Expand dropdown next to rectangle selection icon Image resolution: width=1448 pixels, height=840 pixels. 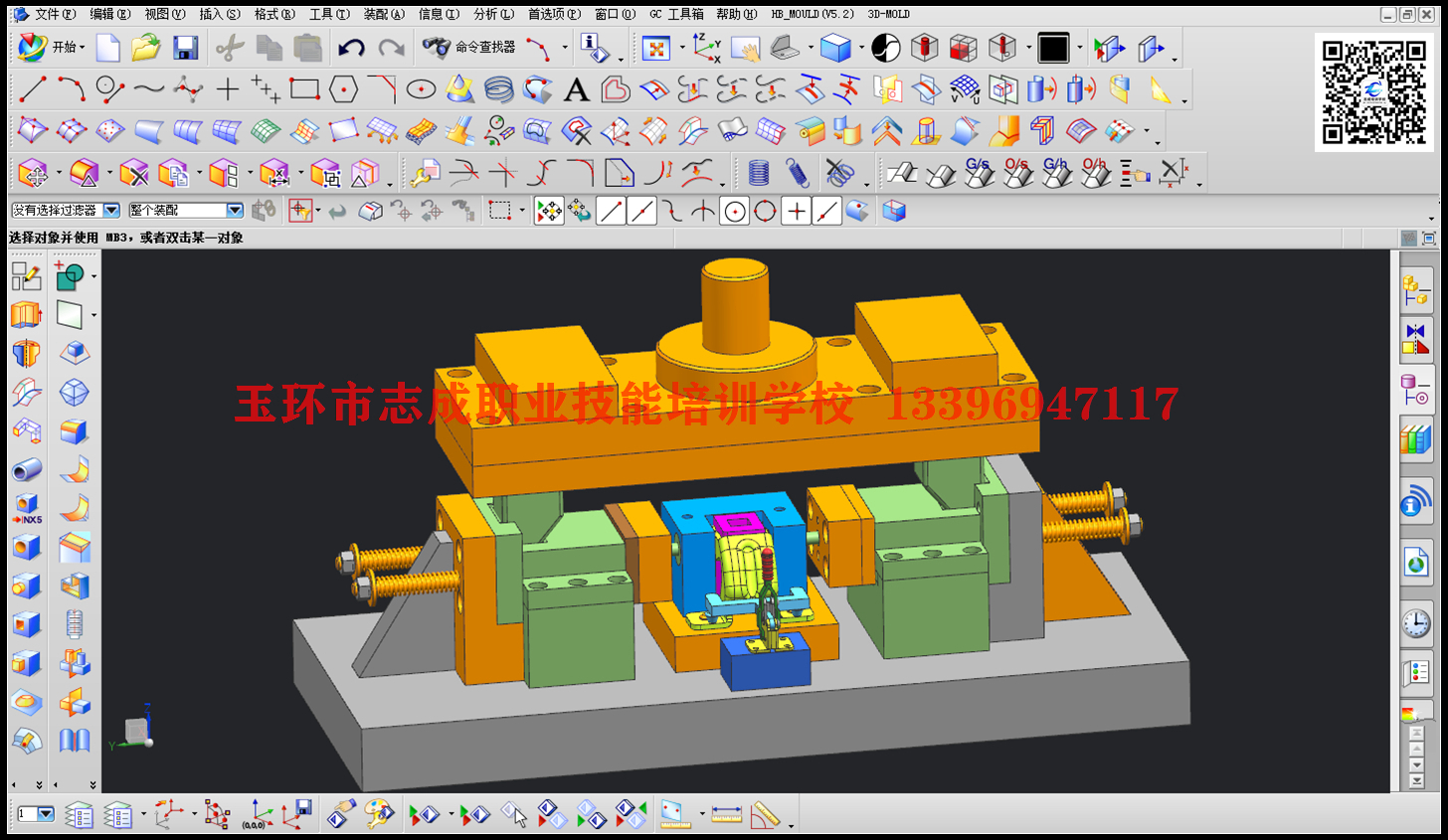click(x=521, y=211)
